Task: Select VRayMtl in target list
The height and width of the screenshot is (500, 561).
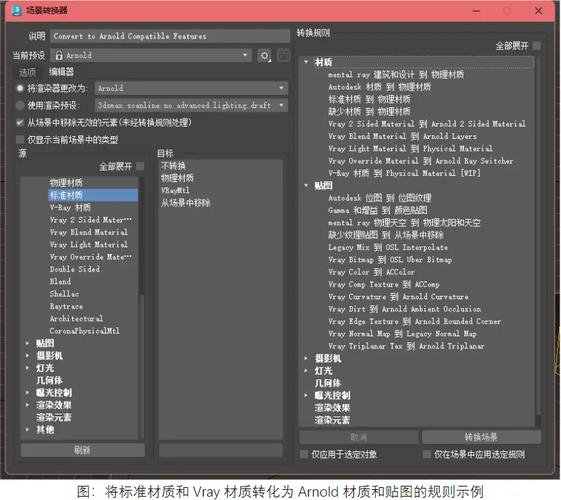Action: tap(175, 190)
